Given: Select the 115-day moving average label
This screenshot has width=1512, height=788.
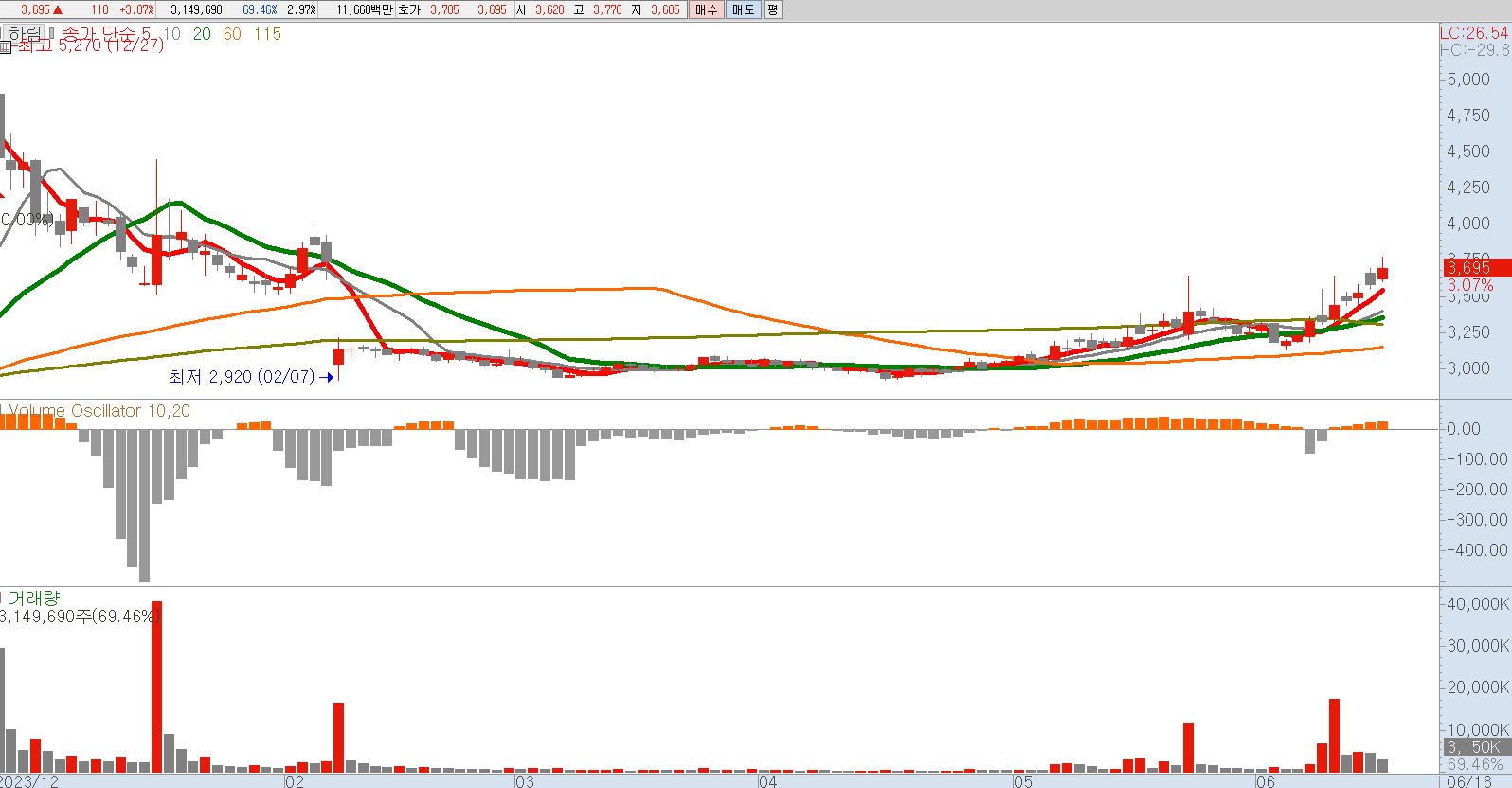Looking at the screenshot, I should (x=267, y=34).
